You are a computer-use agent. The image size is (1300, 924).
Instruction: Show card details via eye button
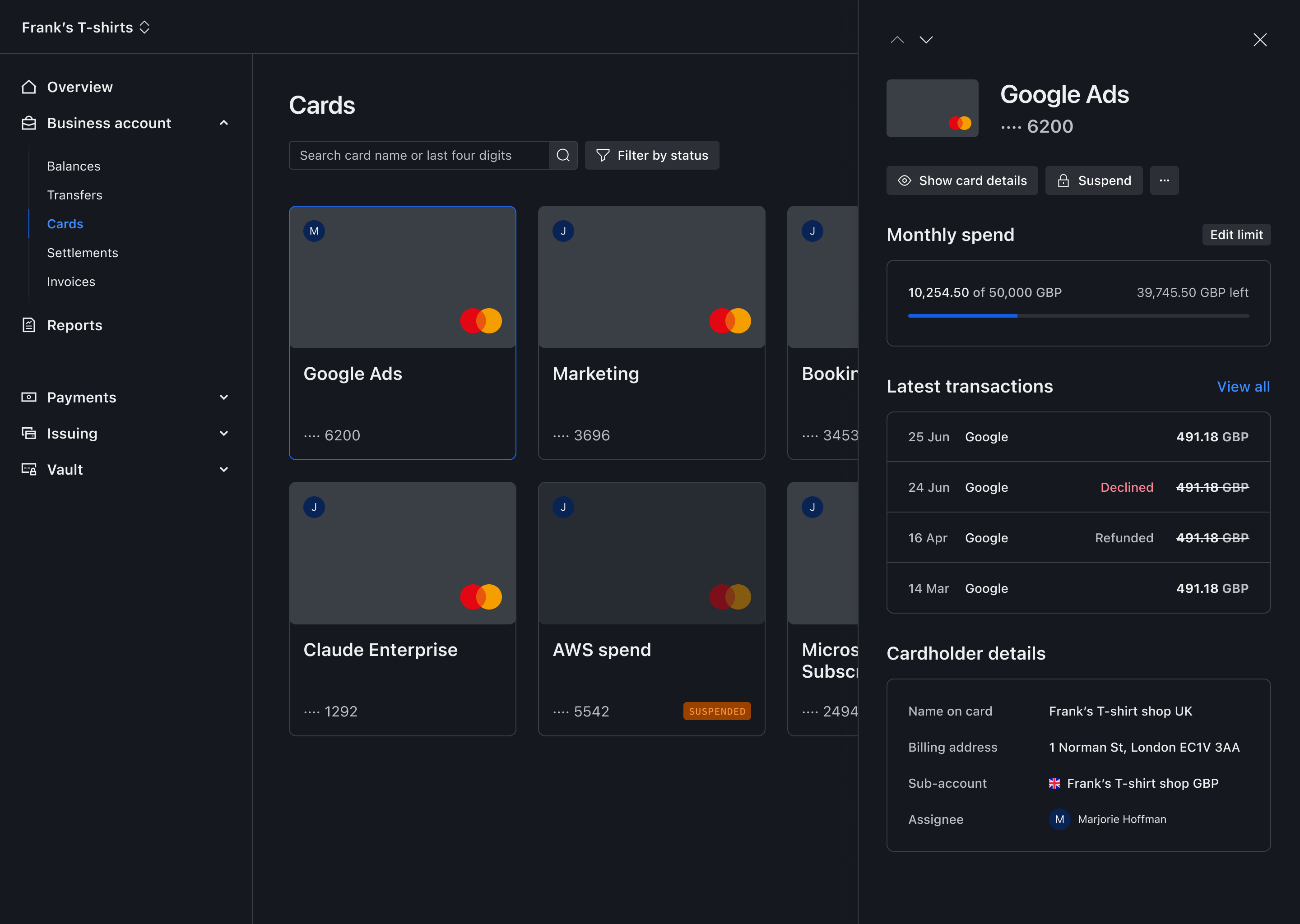click(962, 180)
